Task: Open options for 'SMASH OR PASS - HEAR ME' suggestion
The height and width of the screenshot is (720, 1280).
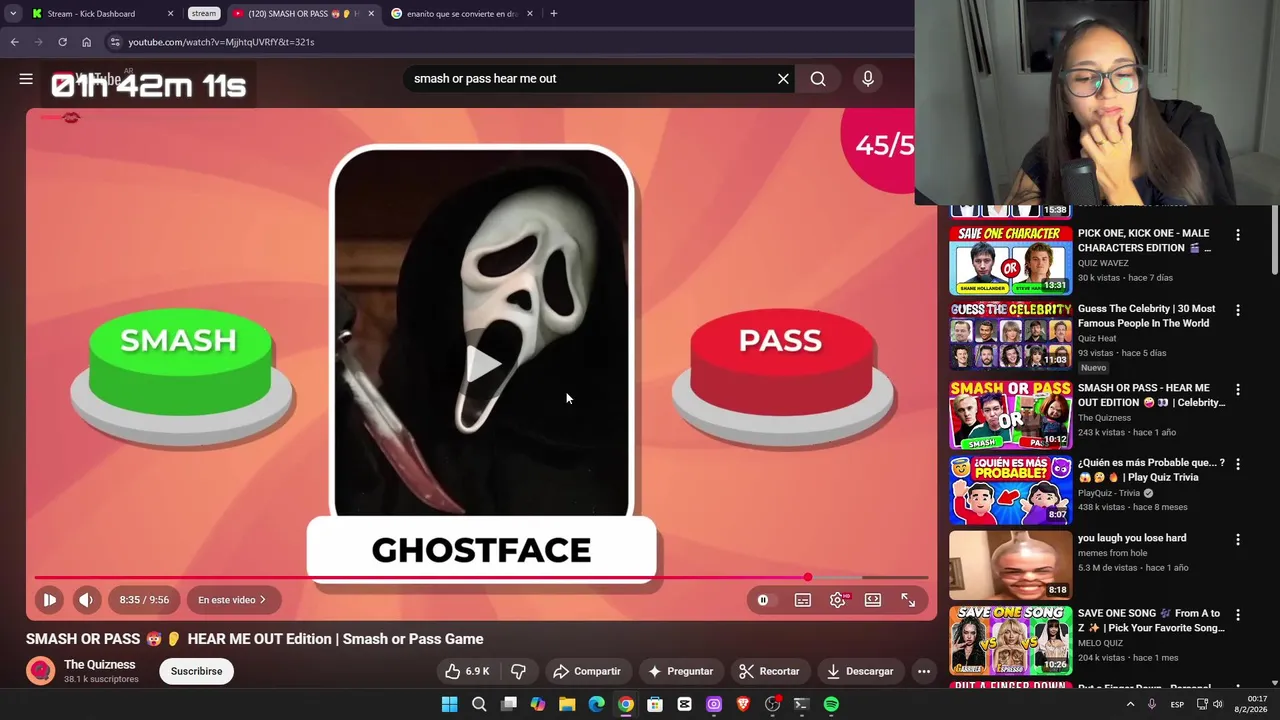Action: (x=1238, y=390)
